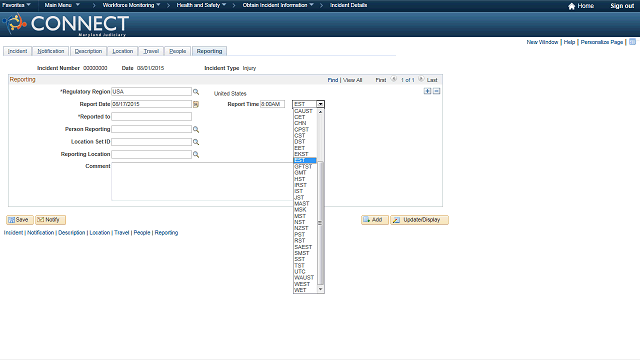Switch to the Notification tab
640x360 pixels.
(51, 51)
